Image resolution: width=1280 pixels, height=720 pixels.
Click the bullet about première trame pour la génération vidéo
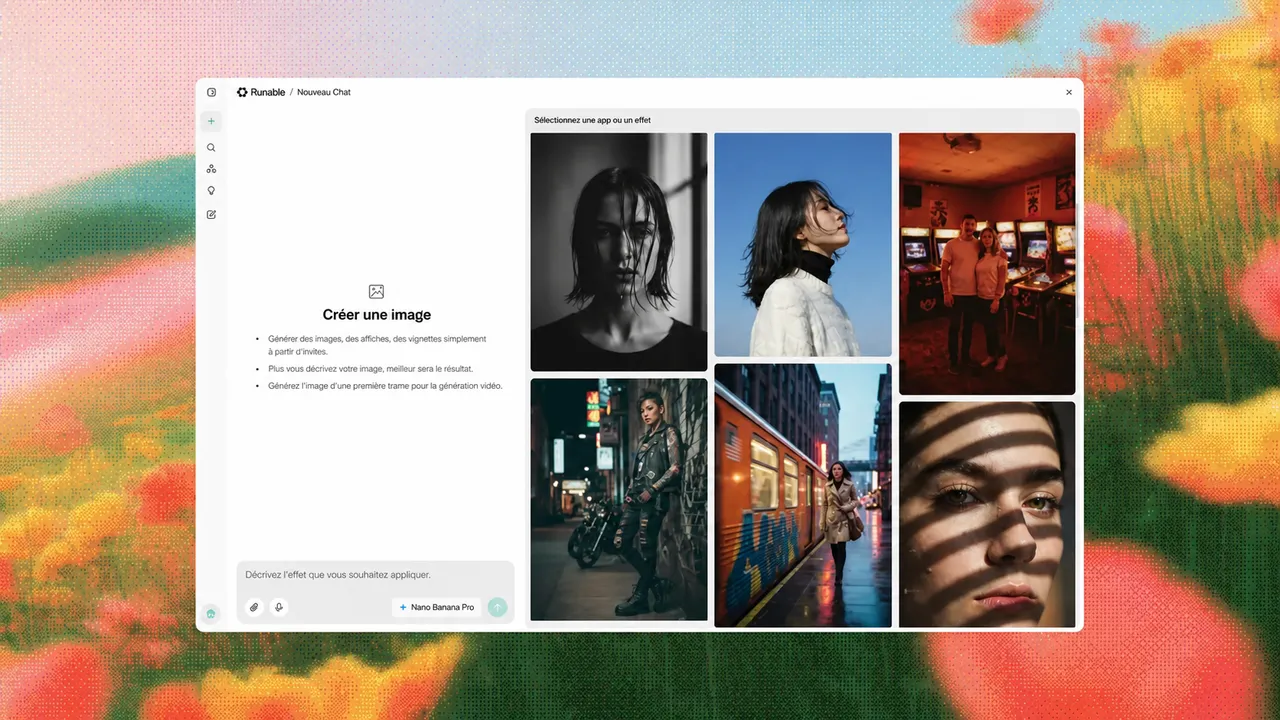tap(385, 386)
